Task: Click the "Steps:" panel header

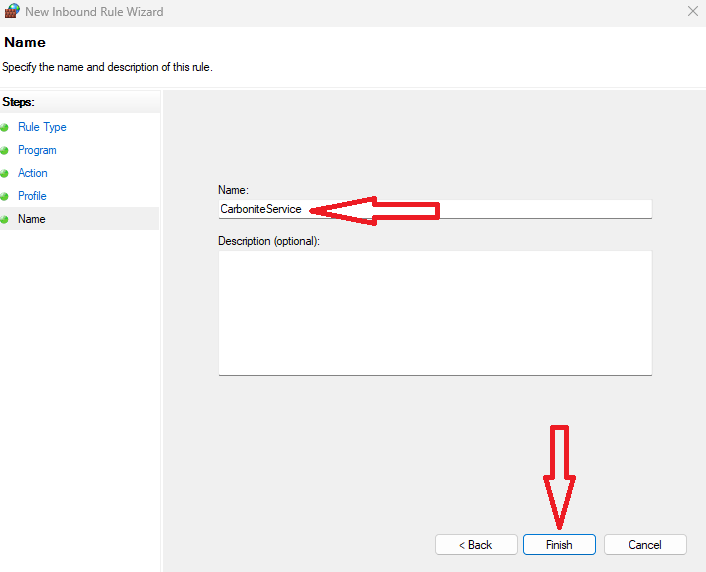Action: click(19, 102)
